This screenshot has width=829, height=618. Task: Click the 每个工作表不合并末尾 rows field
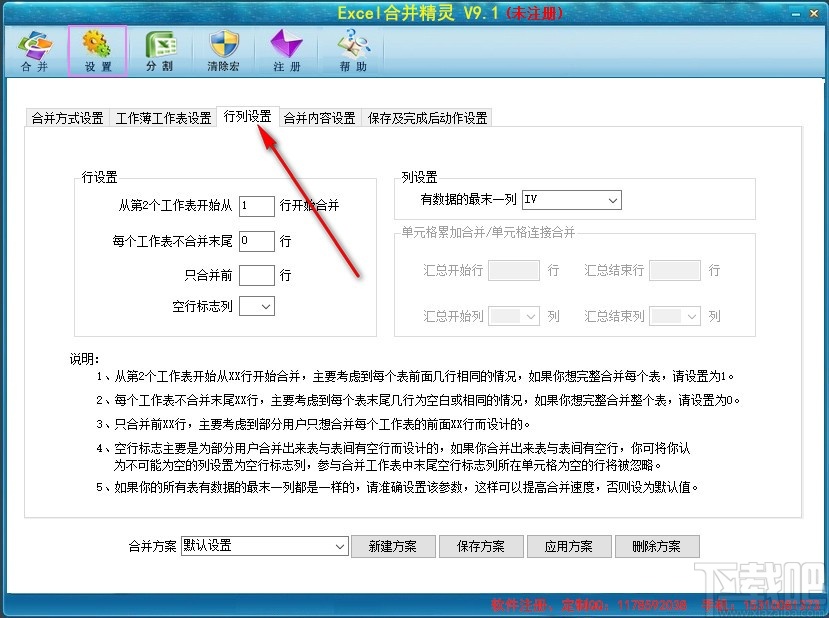[257, 242]
